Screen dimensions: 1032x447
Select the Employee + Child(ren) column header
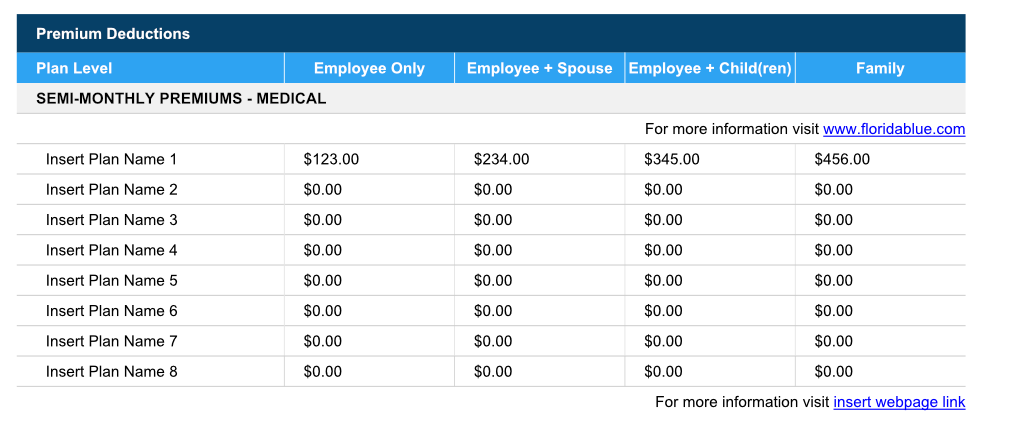coord(710,68)
